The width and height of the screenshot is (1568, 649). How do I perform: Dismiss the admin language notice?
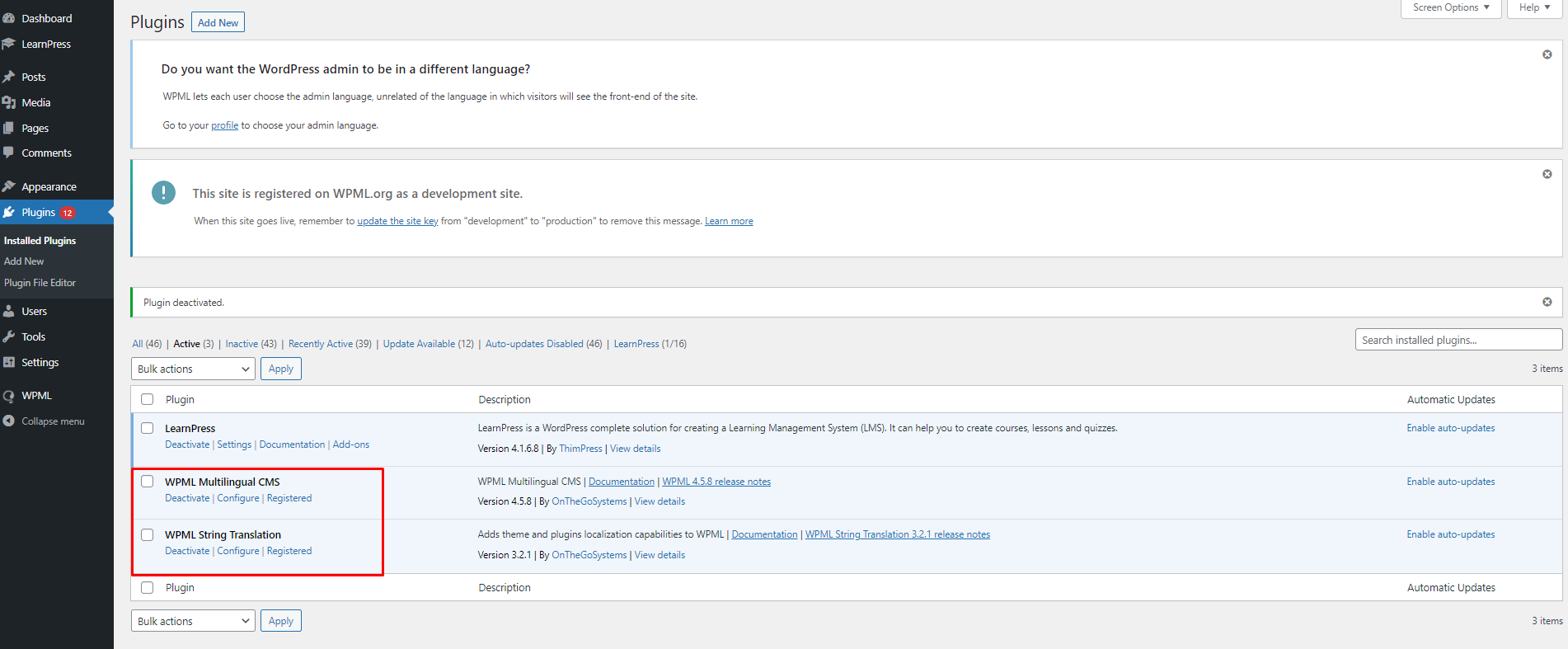coord(1547,54)
